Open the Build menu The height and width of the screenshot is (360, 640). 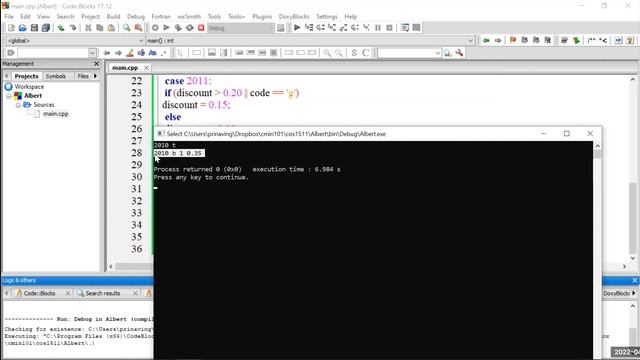point(113,16)
